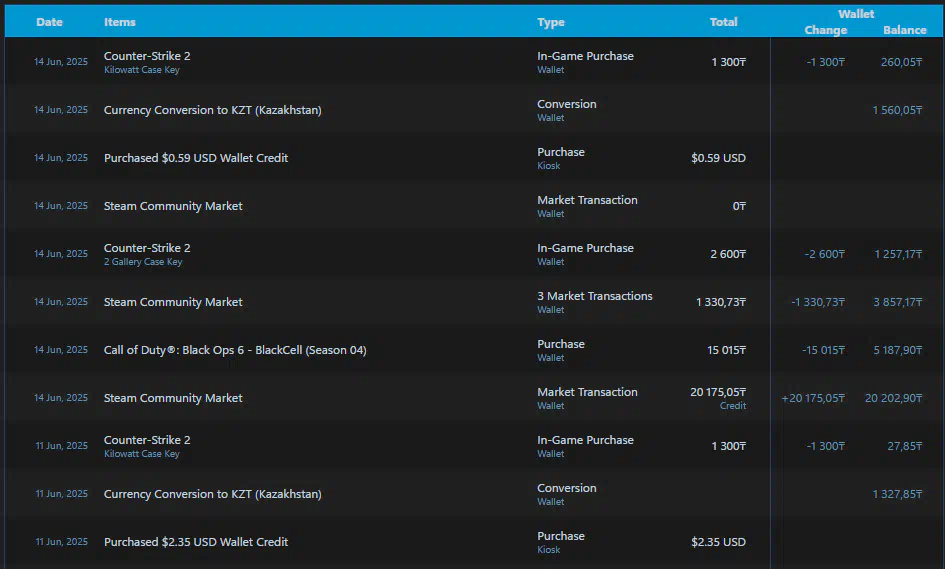Click the 2 600₸ total value
The height and width of the screenshot is (569, 945).
[x=728, y=254]
